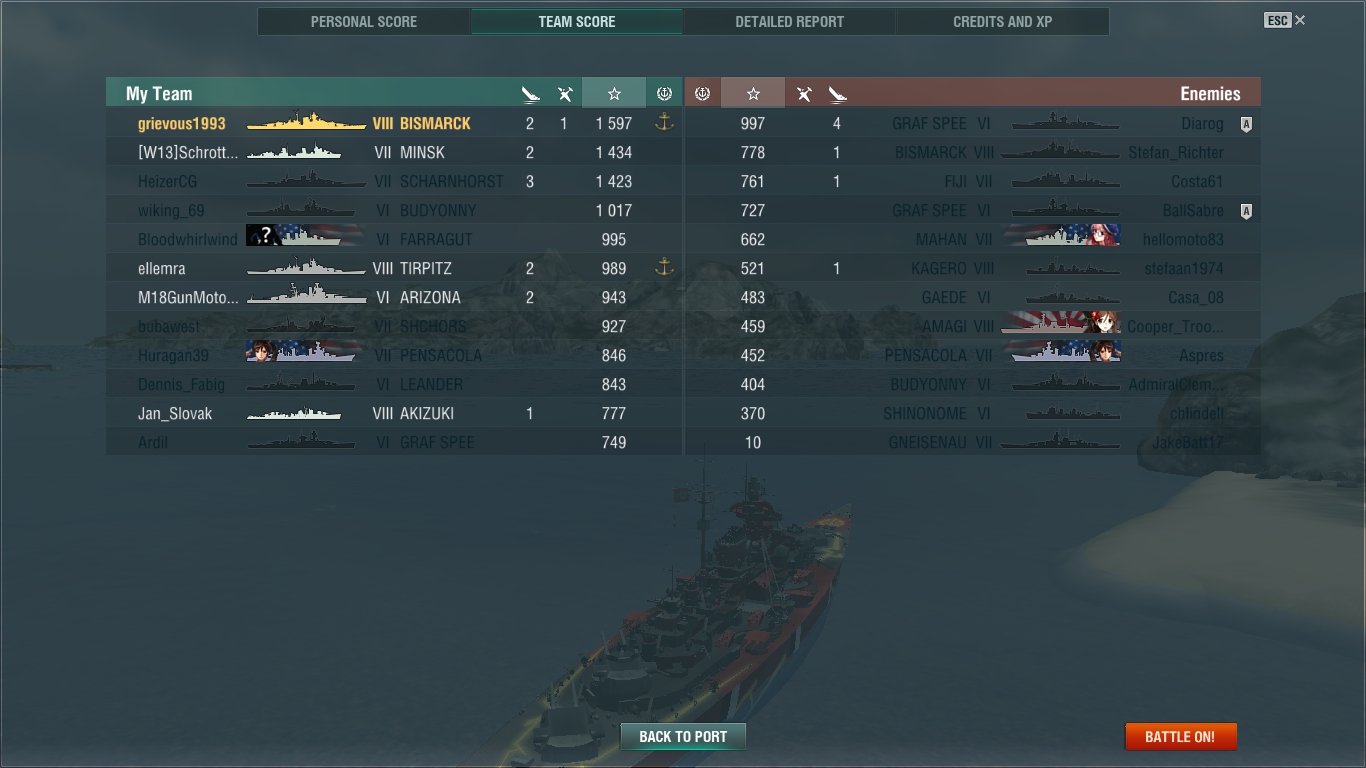Viewport: 1366px width, 768px height.
Task: Close results with the ESC button
Action: [x=1285, y=20]
